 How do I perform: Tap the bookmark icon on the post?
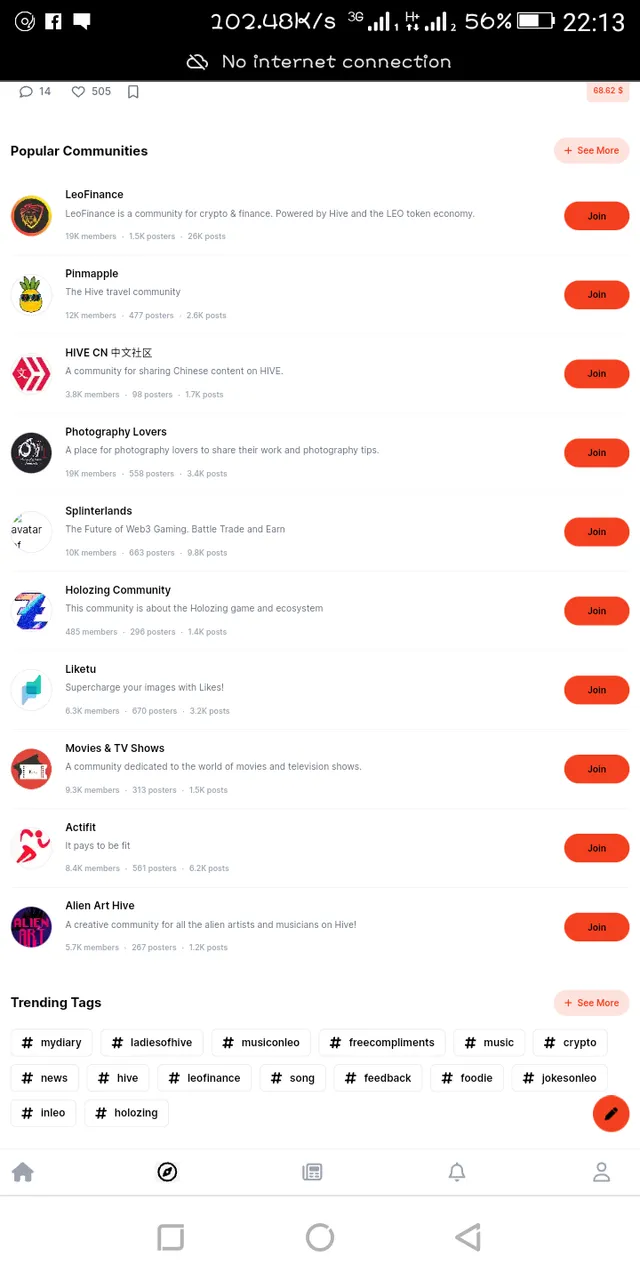pos(133,92)
